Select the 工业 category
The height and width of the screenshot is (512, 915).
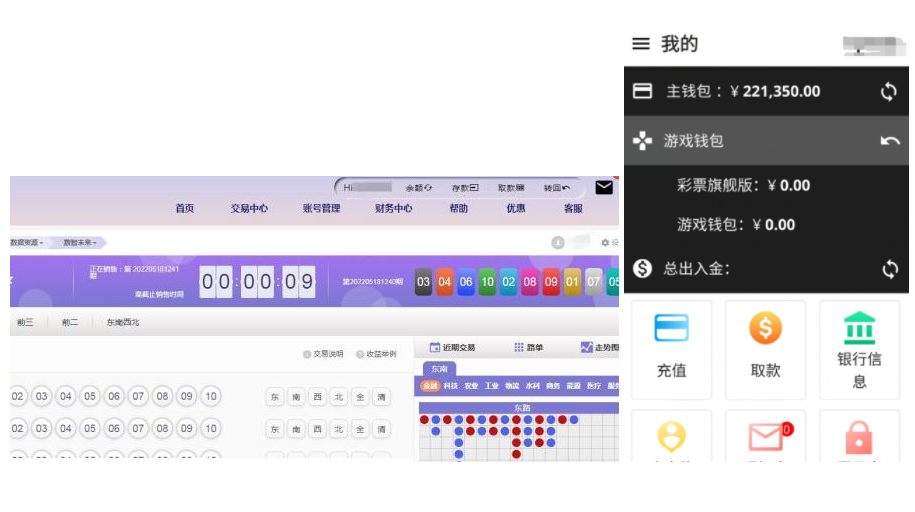click(492, 386)
